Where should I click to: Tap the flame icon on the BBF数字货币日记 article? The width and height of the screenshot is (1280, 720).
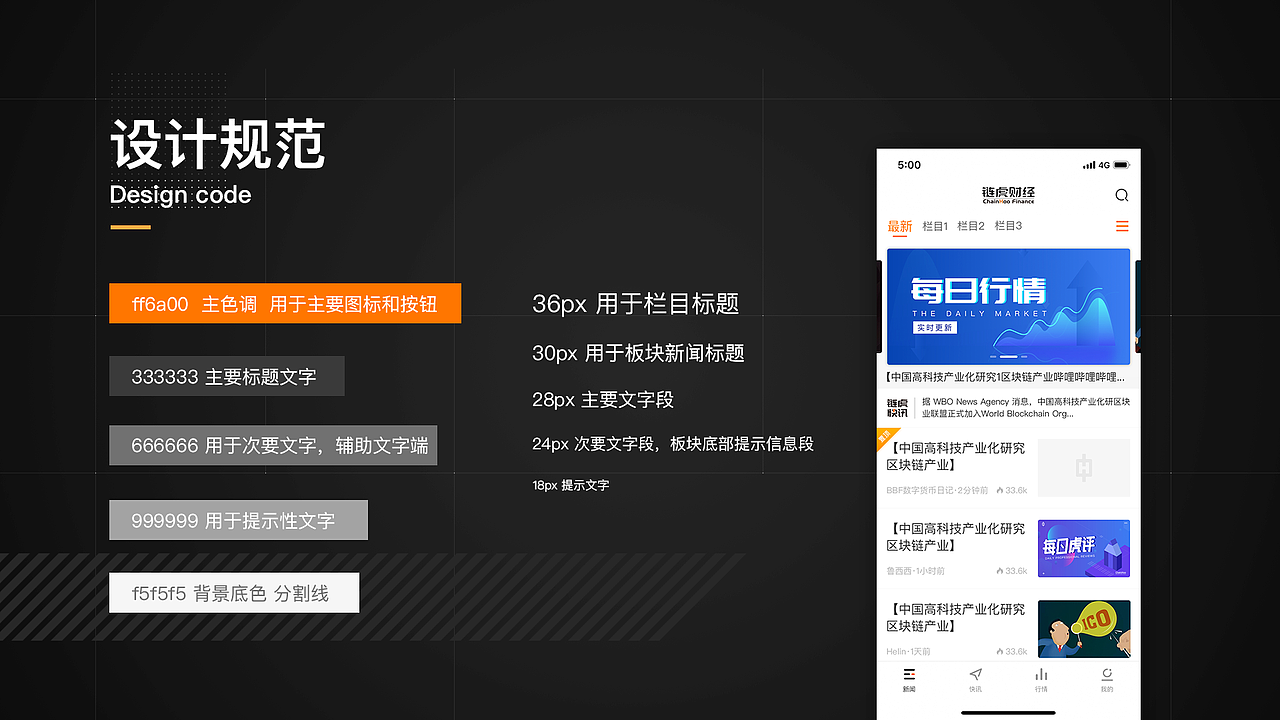[1000, 490]
